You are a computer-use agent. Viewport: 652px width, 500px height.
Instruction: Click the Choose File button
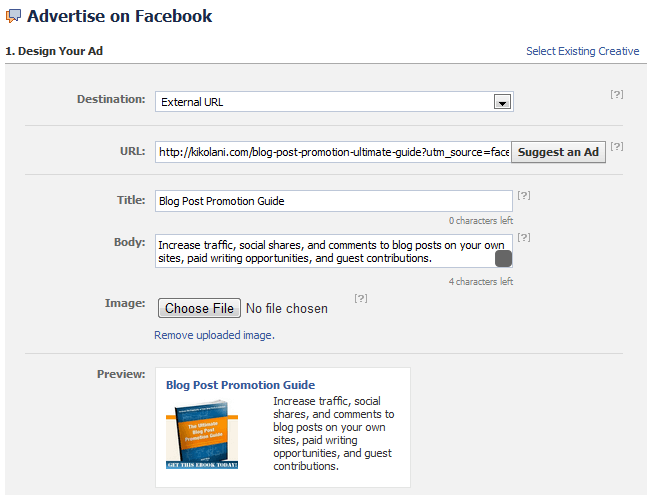click(x=200, y=308)
